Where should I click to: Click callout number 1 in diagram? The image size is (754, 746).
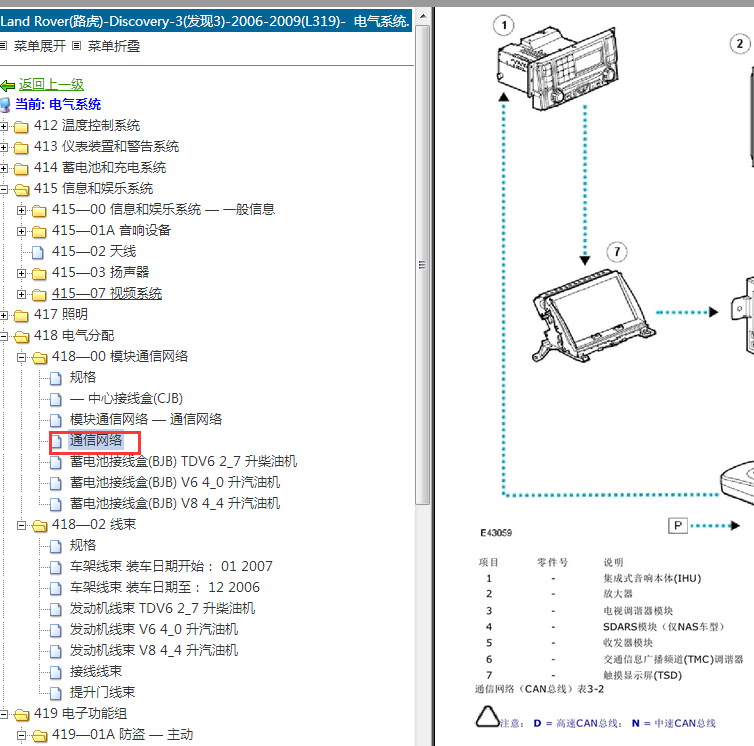503,25
